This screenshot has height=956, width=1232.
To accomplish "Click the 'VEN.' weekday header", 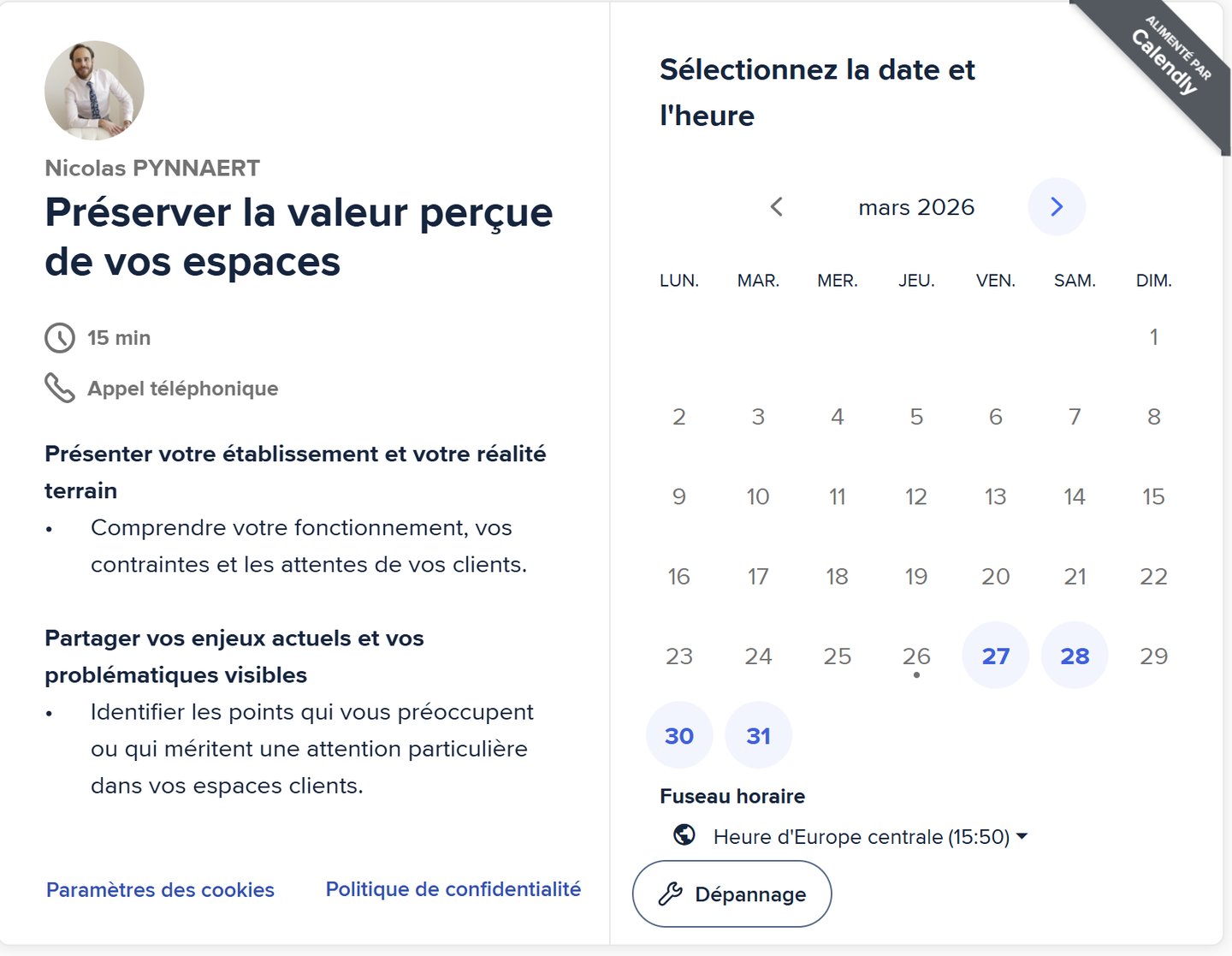I will coord(996,281).
